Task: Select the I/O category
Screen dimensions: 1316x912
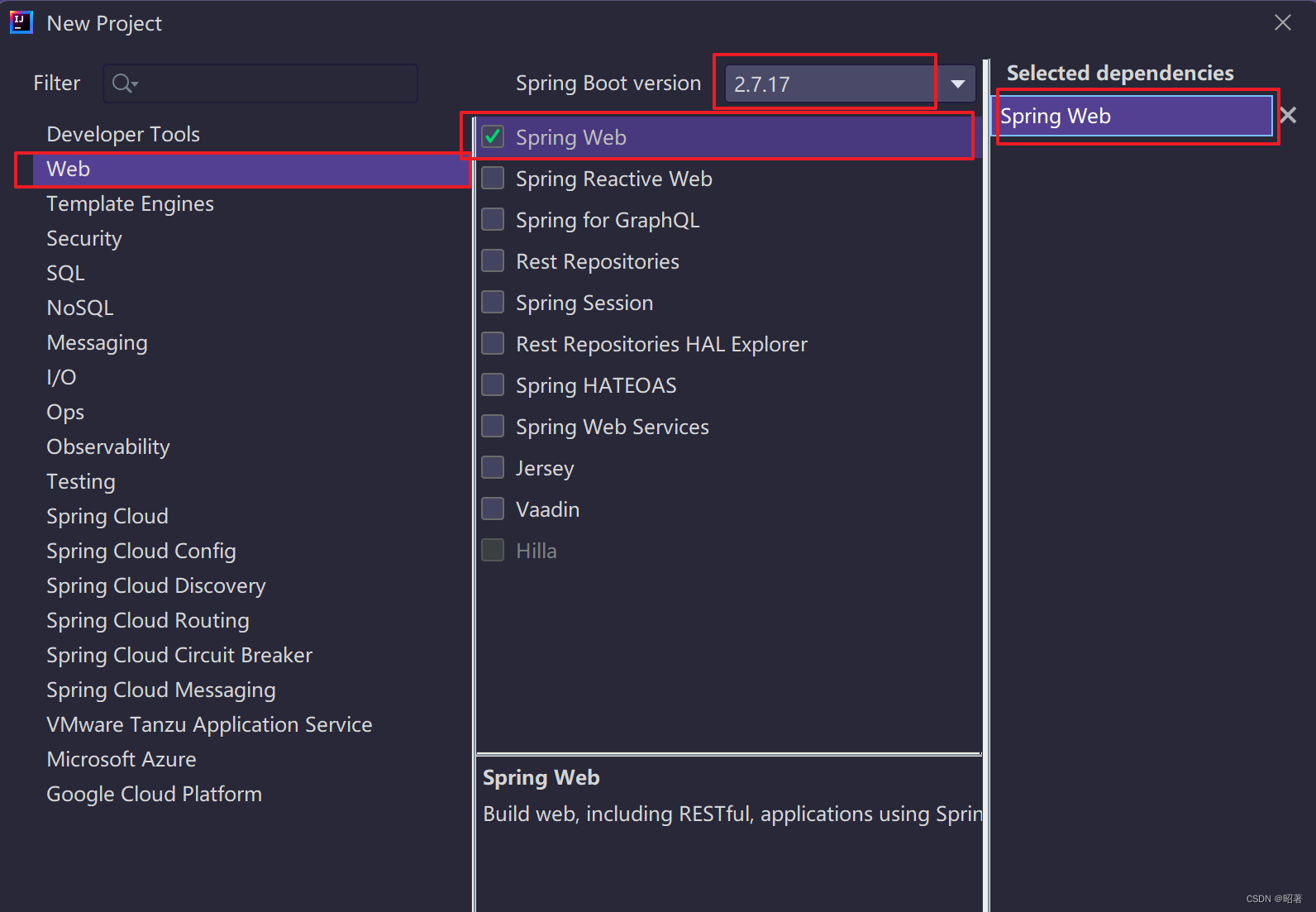Action: 61,377
